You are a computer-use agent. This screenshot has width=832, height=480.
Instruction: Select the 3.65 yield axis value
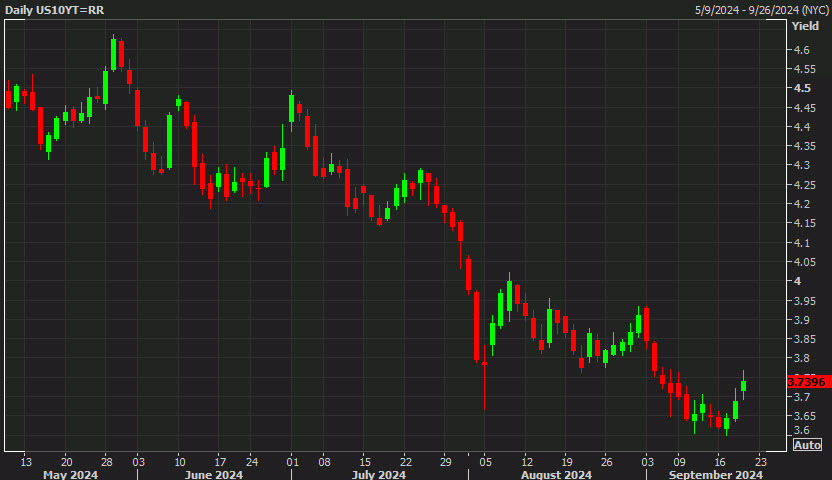click(804, 416)
